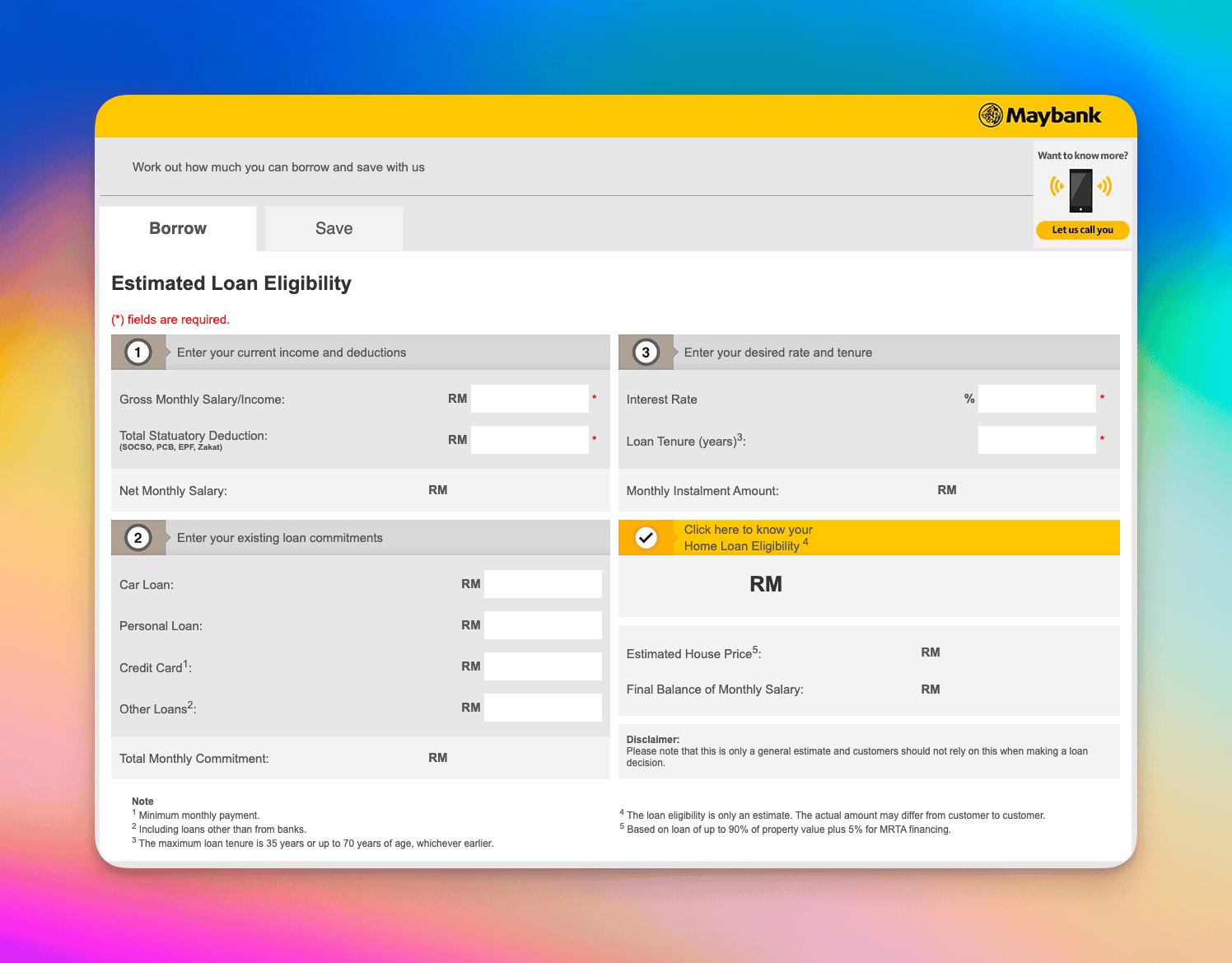
Task: Click the large RM eligibility result
Action: pyautogui.click(x=766, y=584)
